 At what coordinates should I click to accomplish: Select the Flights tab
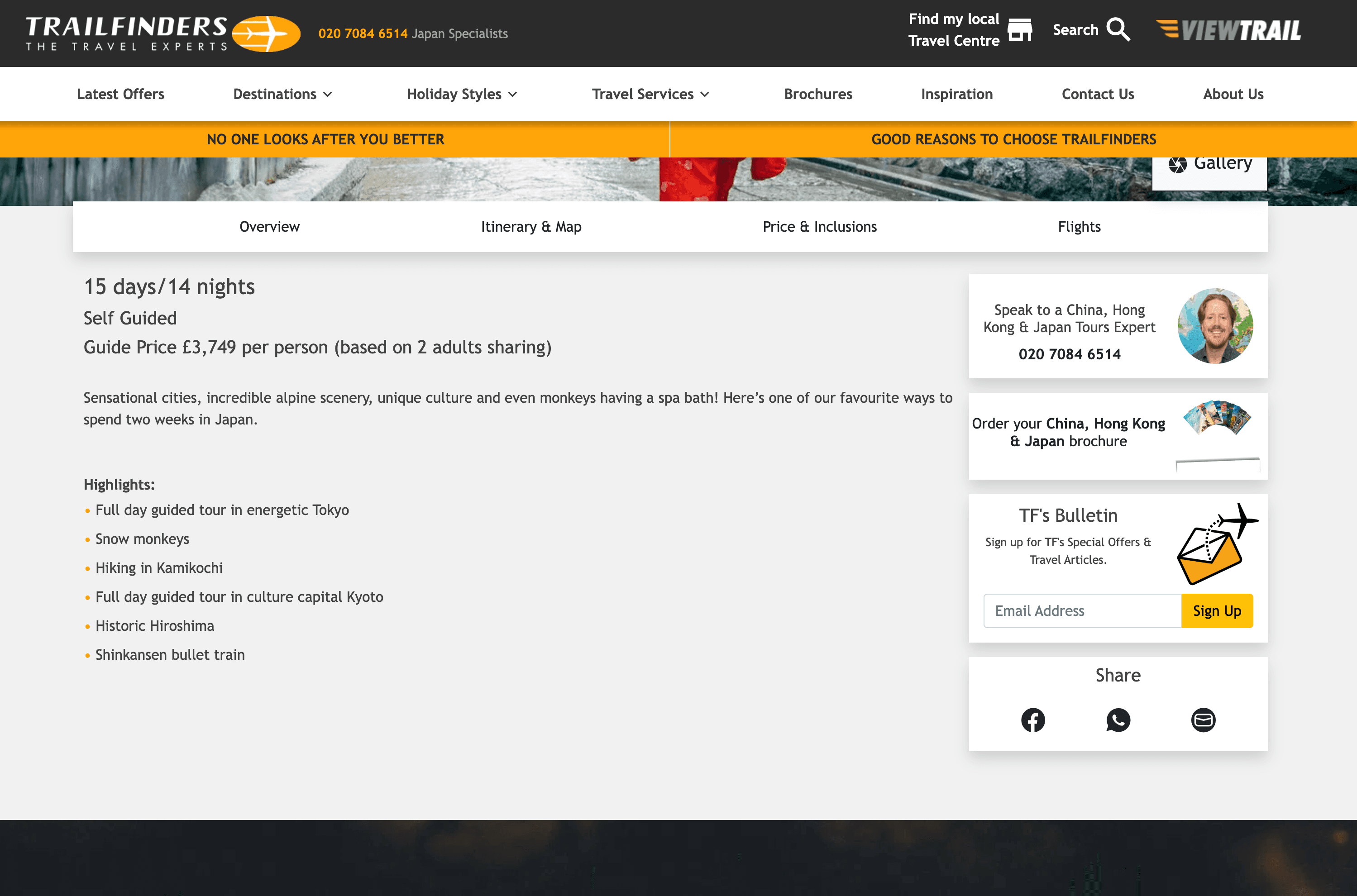(x=1079, y=227)
